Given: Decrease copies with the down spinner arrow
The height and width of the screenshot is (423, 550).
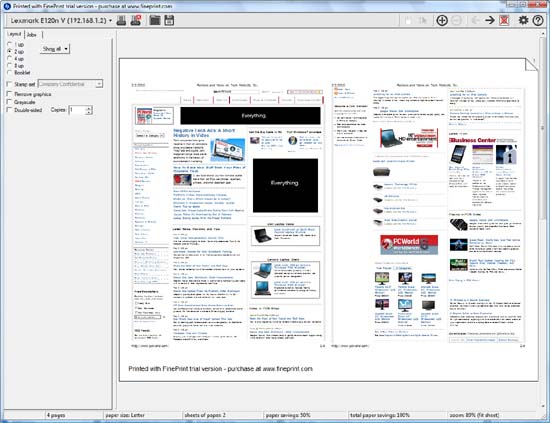Looking at the screenshot, I should [x=89, y=112].
